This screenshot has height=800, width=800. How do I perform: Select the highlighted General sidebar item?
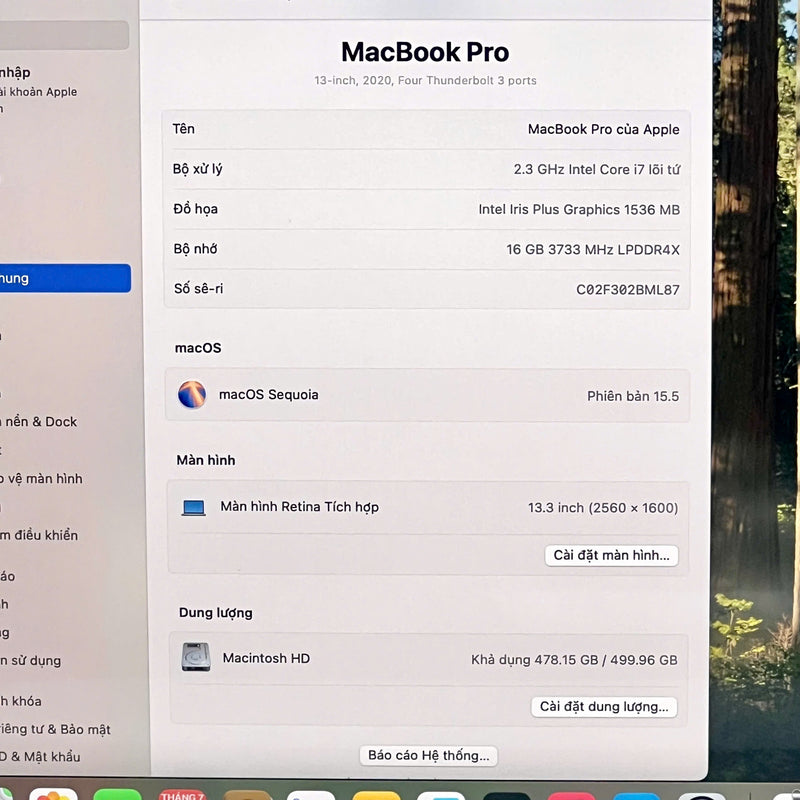coord(60,278)
